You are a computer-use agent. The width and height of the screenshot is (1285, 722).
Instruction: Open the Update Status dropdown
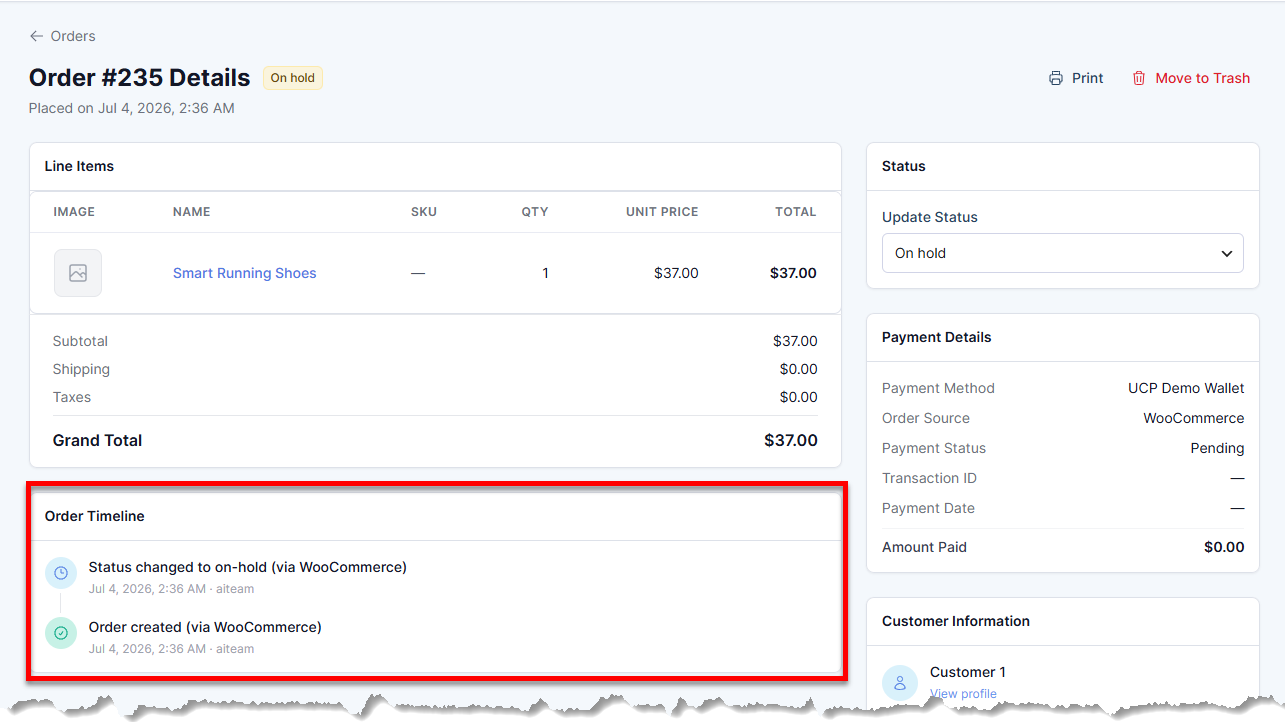click(1063, 253)
